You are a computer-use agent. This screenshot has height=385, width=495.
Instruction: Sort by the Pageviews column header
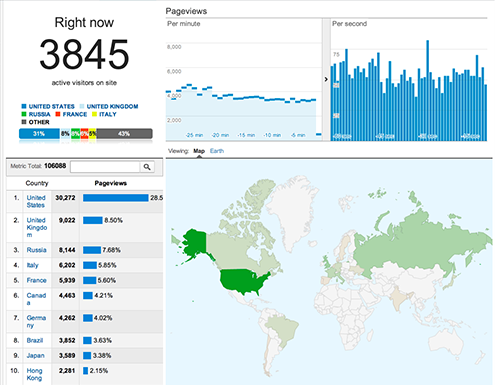click(x=111, y=183)
